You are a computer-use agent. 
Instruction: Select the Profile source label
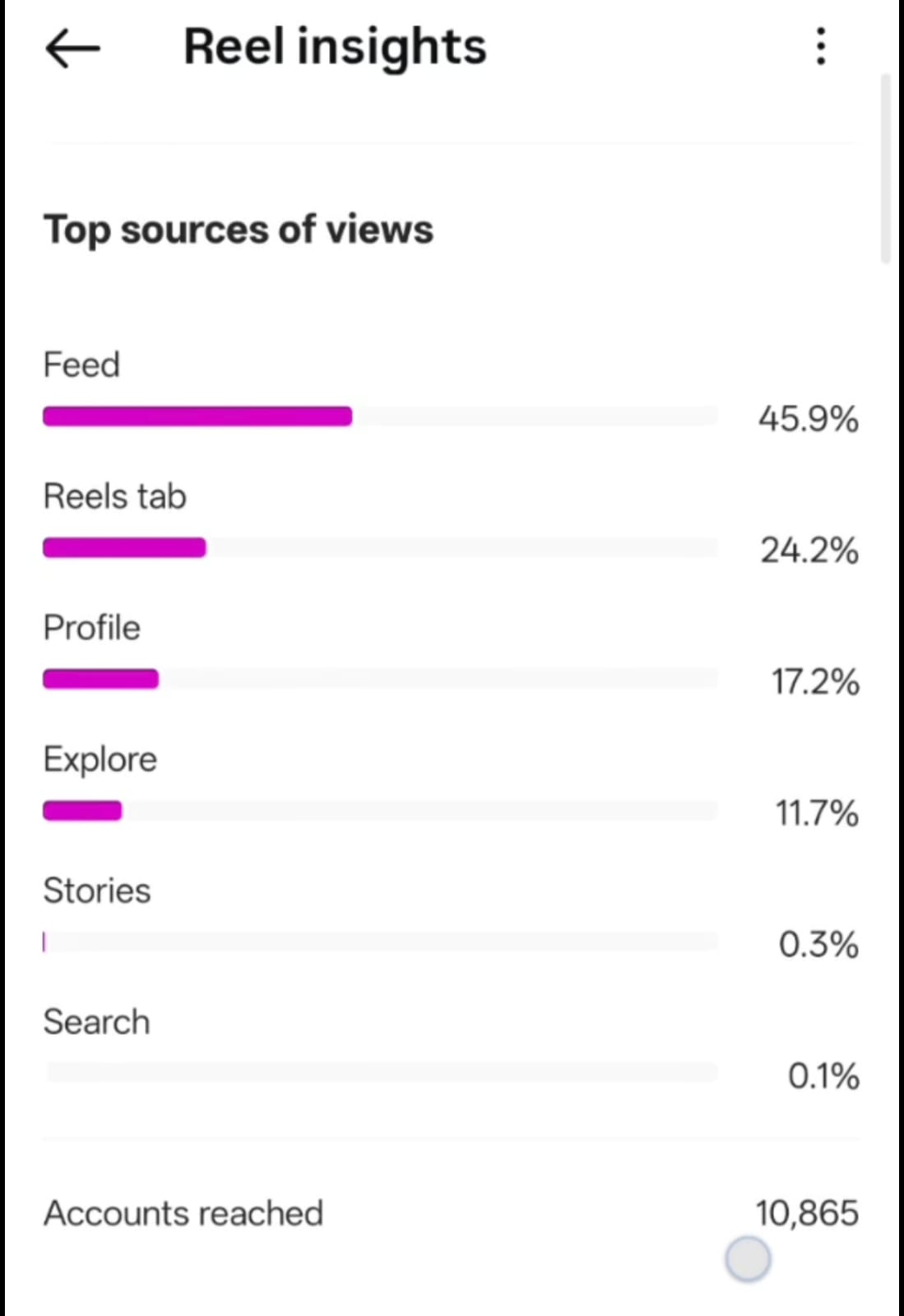pyautogui.click(x=91, y=628)
